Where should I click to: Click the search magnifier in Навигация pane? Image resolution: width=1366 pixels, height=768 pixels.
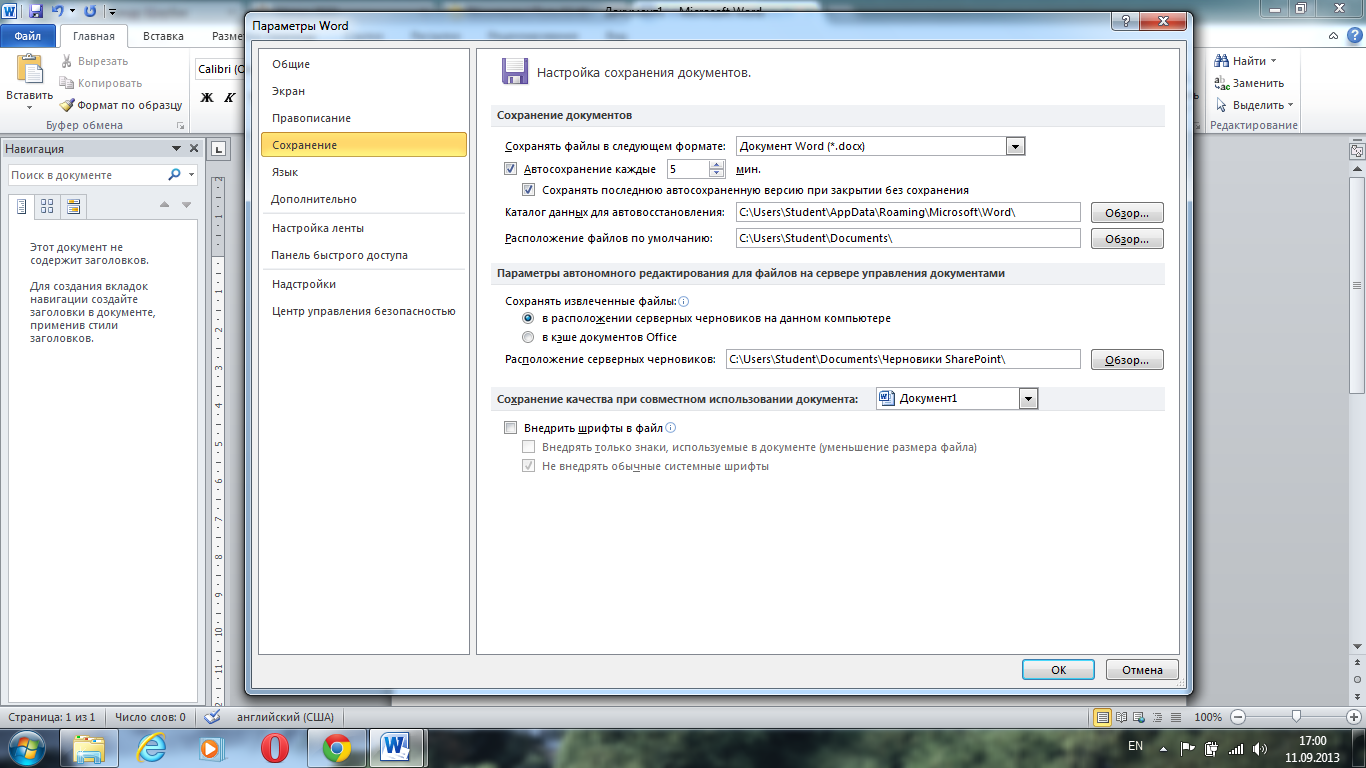click(175, 174)
